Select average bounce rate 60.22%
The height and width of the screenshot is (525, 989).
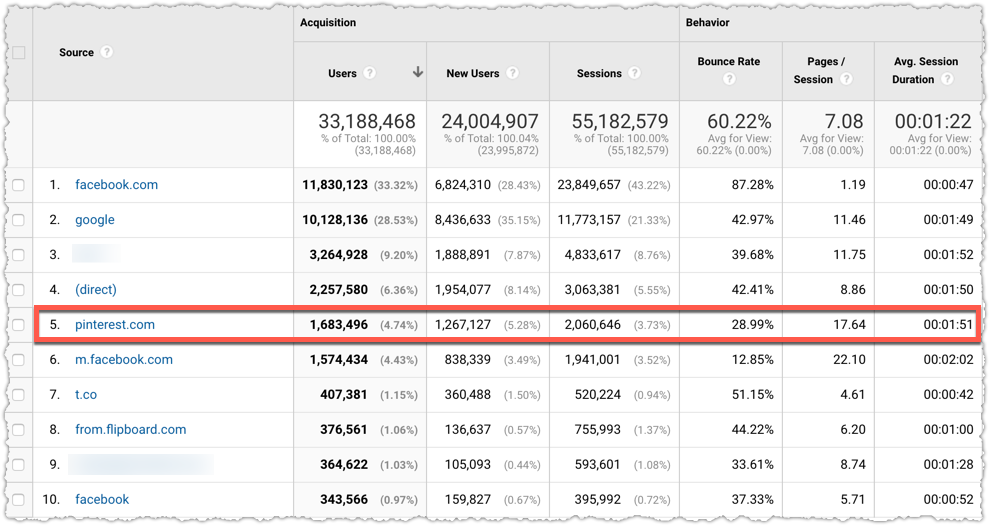739,121
